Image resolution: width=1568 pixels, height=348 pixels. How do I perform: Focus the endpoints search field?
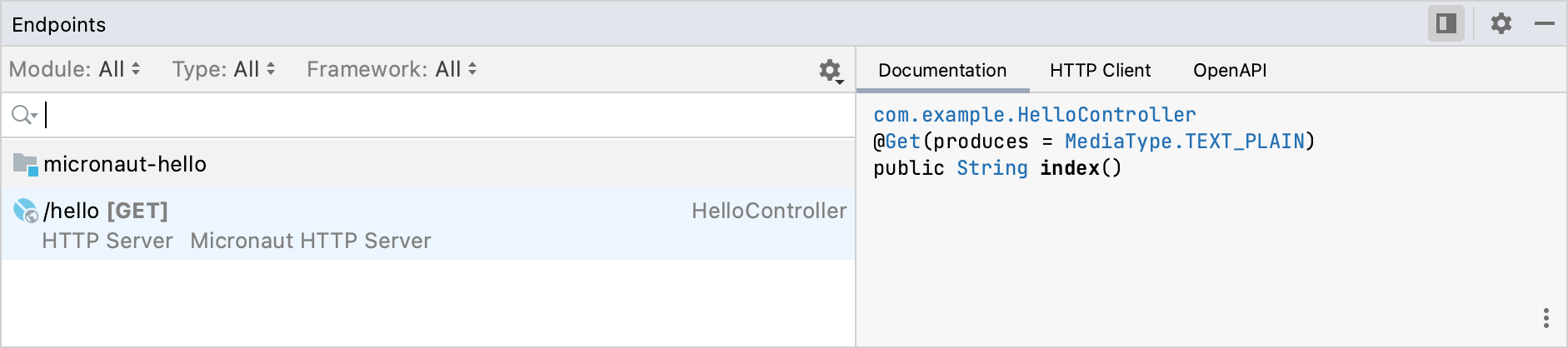(448, 115)
